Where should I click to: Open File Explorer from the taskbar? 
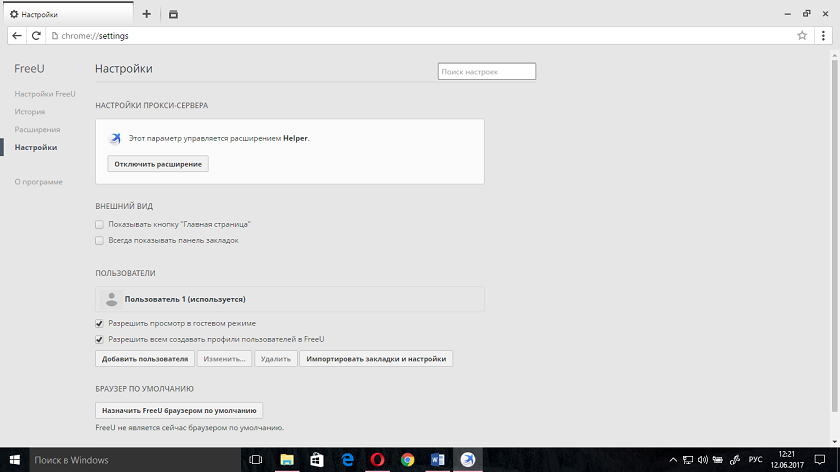click(287, 460)
